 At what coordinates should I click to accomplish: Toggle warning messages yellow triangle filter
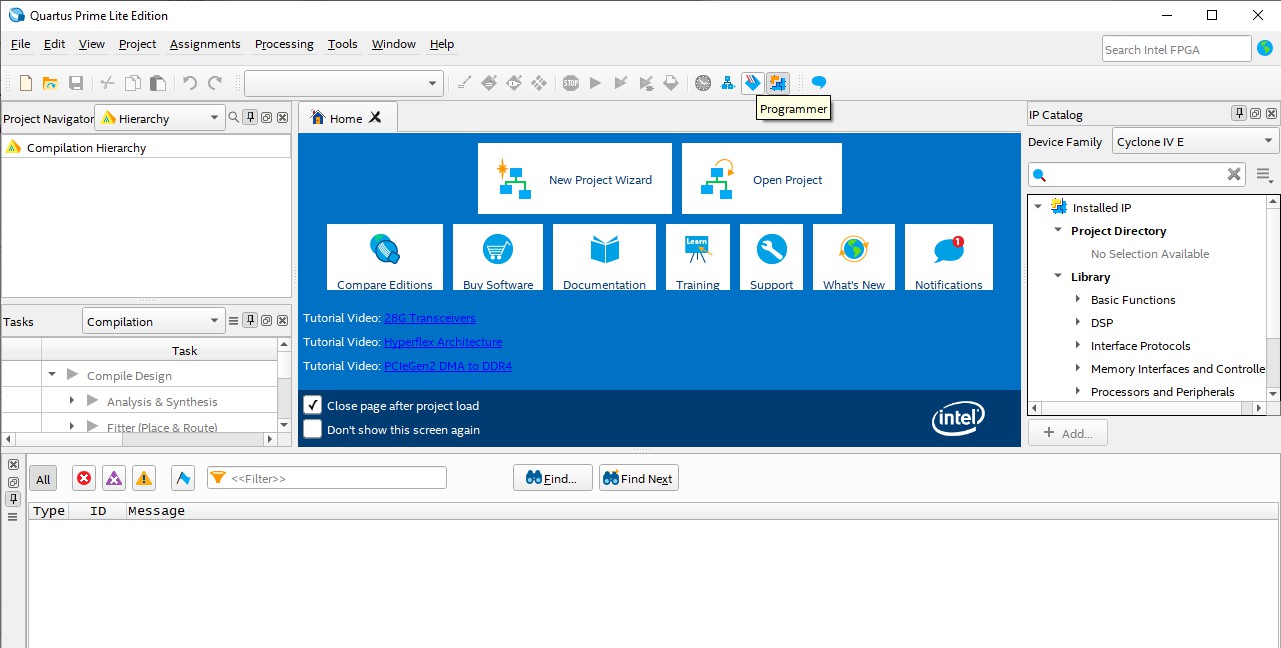pos(144,479)
